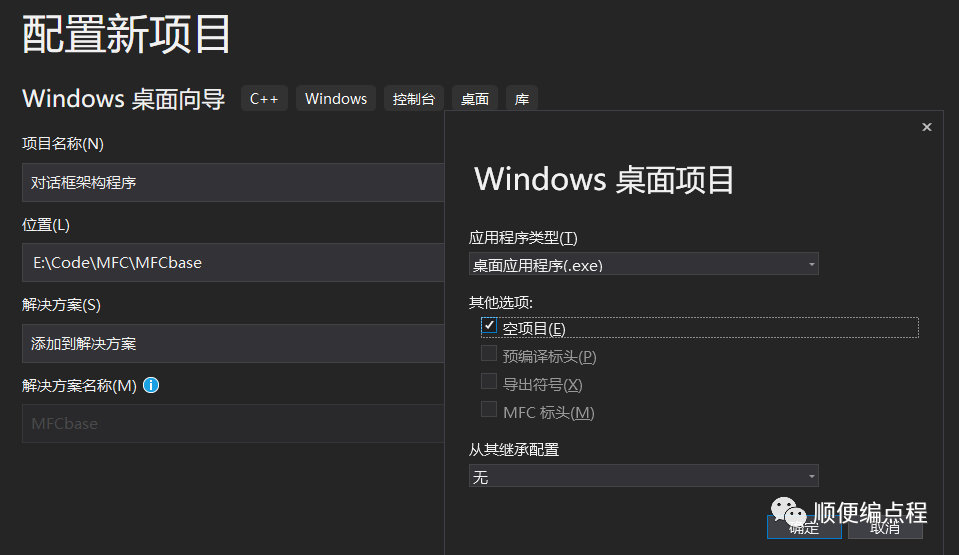The image size is (959, 555).
Task: Click the info icon beside 解决方案名称
Action: click(151, 385)
